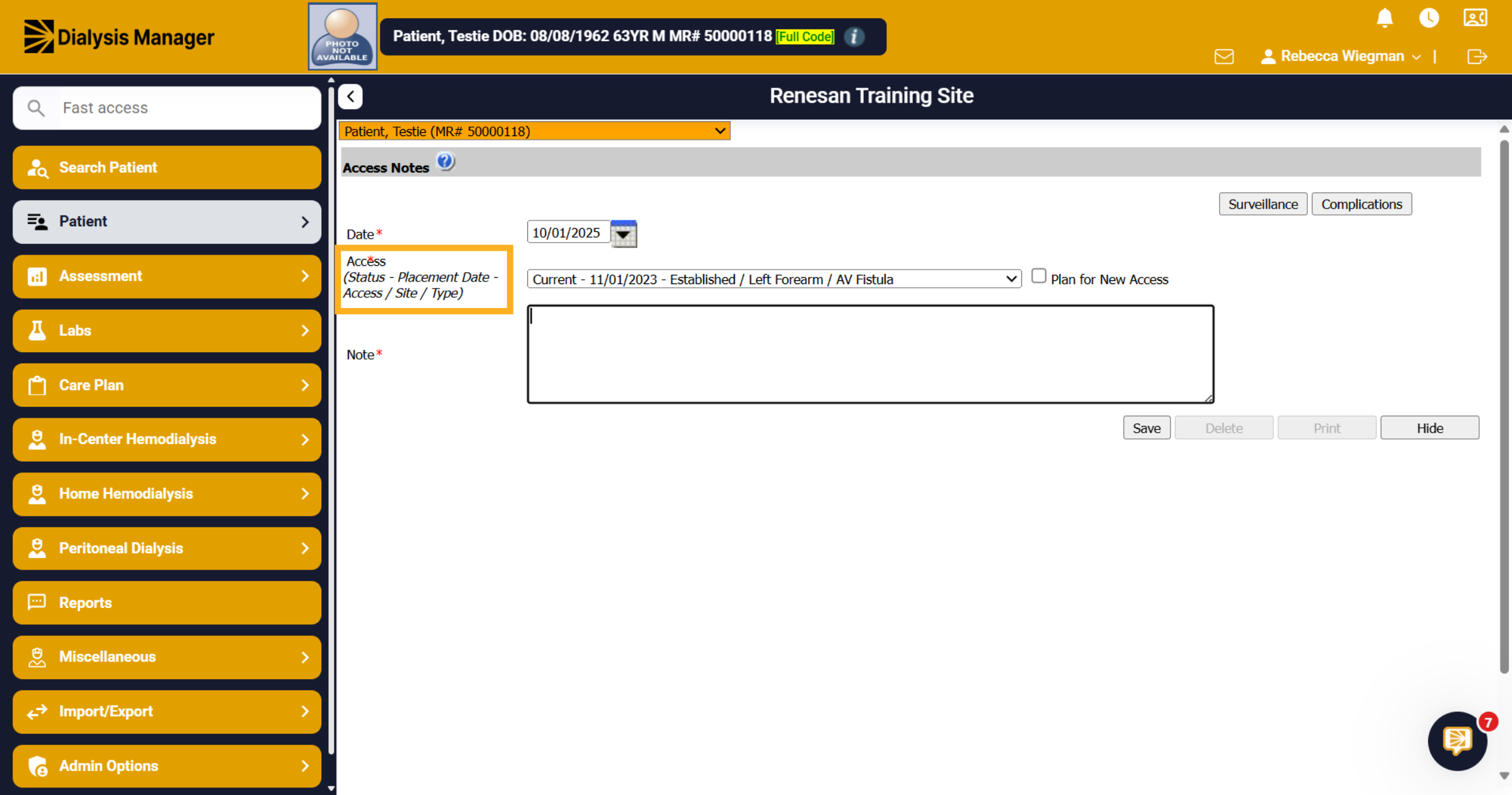Click the Surveillance button
The width and height of the screenshot is (1512, 795).
[x=1263, y=204]
